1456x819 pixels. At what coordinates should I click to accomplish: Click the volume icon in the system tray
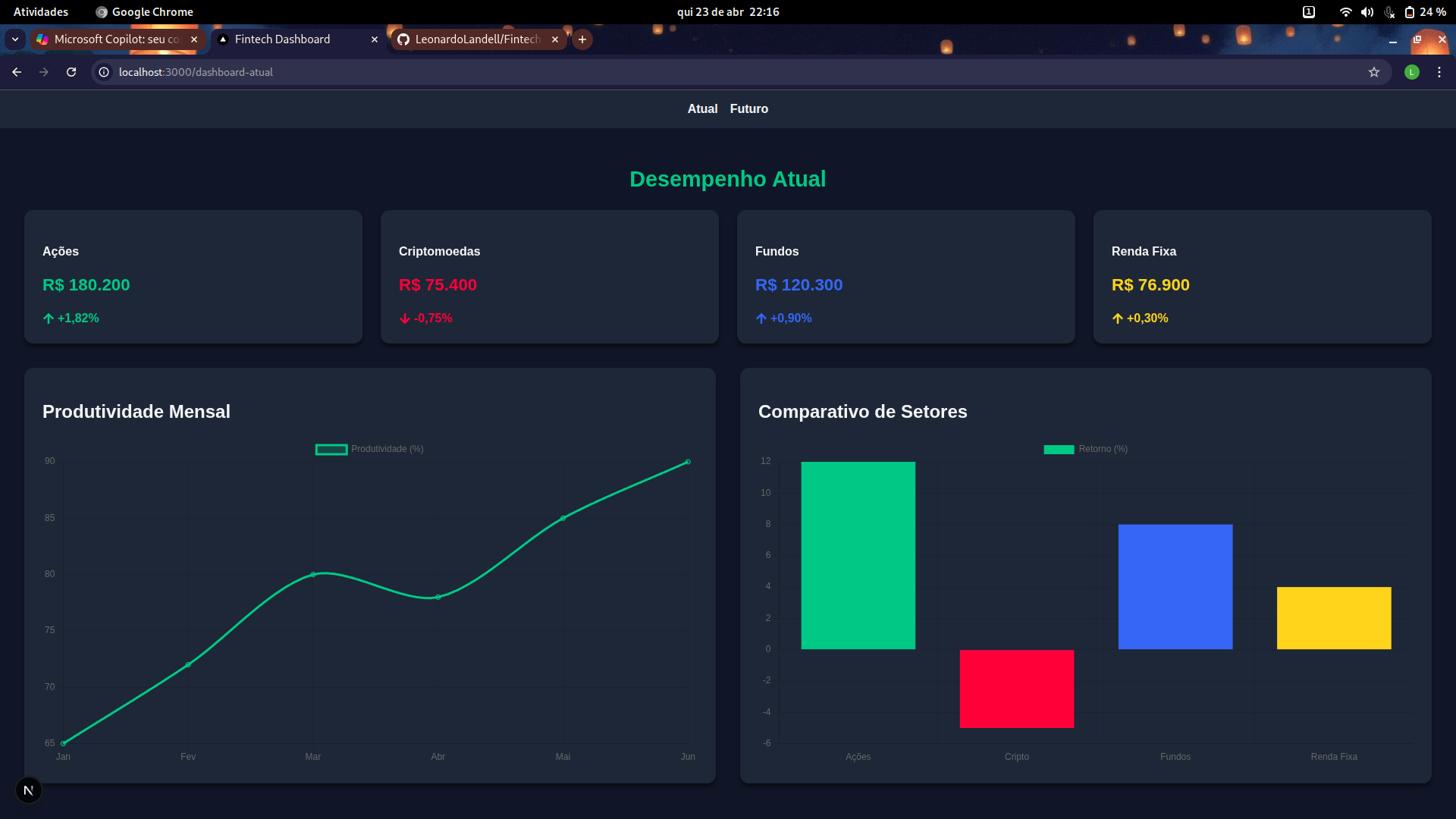click(x=1367, y=12)
